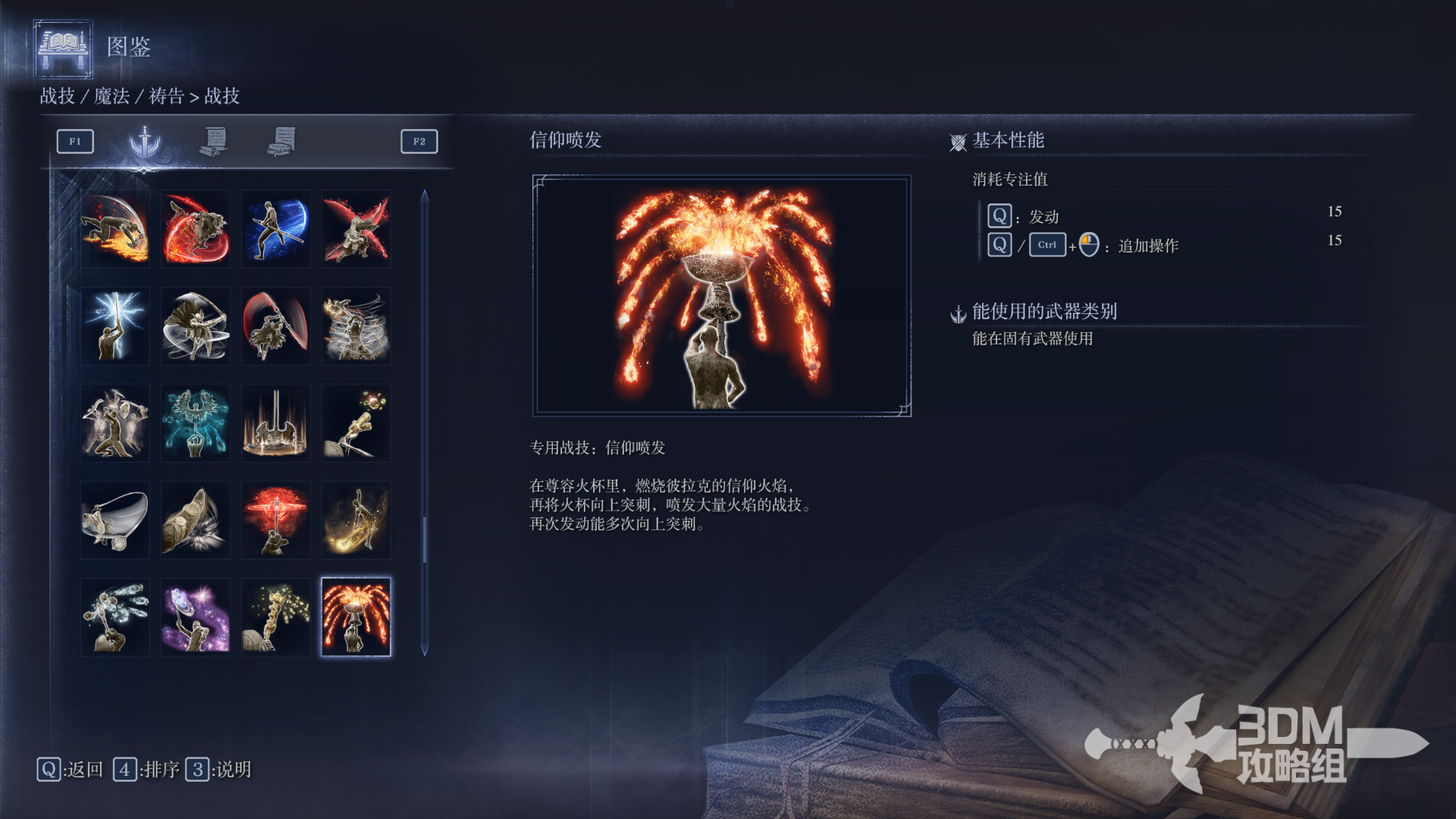1456x819 pixels.
Task: Select the sword skills category tab
Action: click(144, 142)
